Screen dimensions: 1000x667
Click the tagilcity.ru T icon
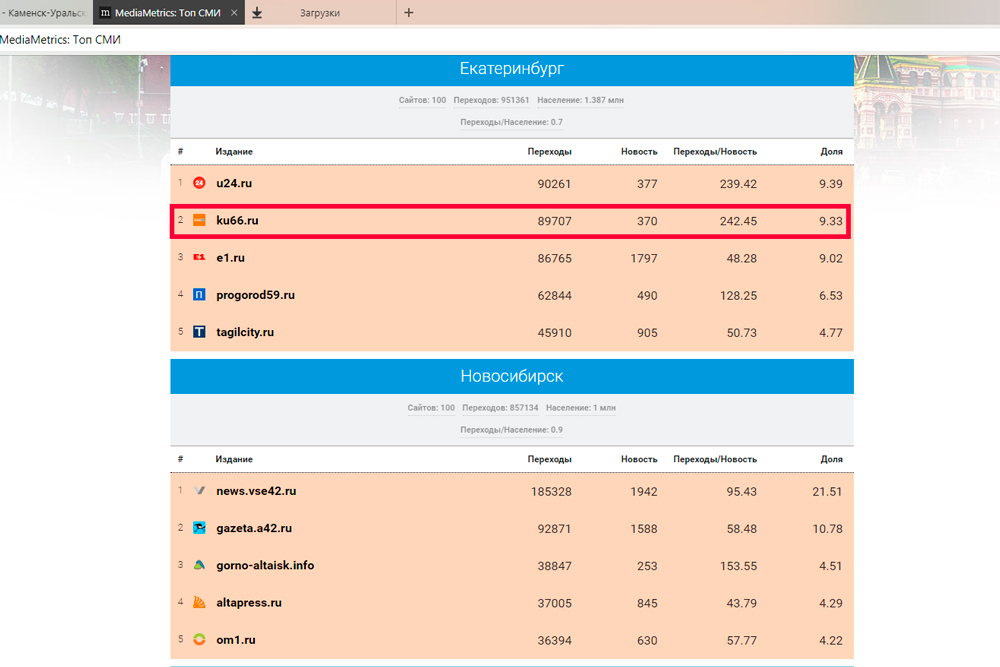point(199,332)
